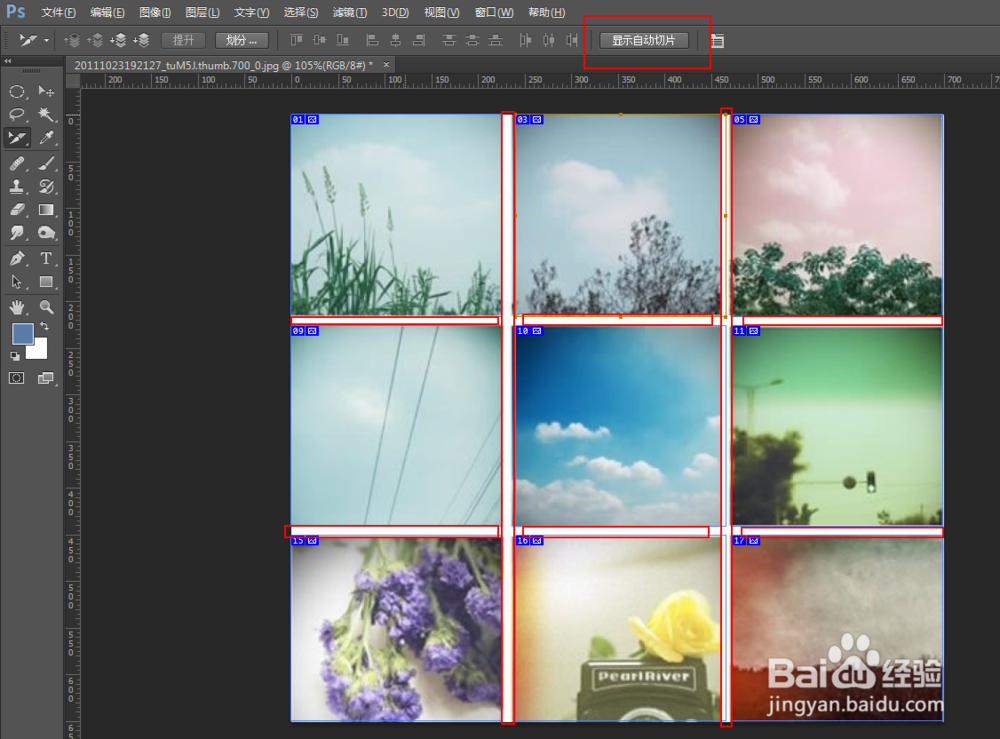Select the Magic Wand tool

(x=46, y=115)
